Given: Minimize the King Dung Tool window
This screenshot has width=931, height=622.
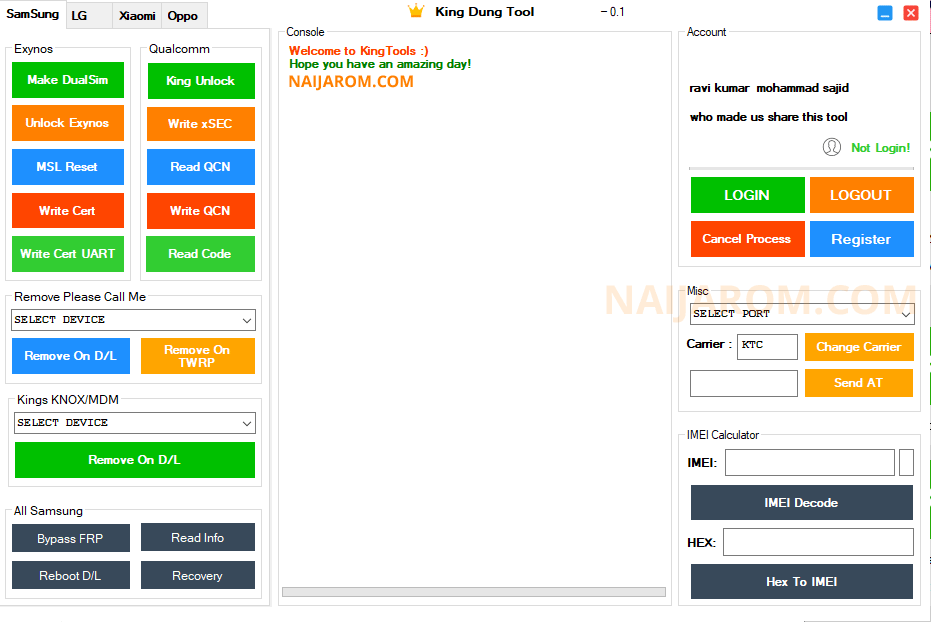Looking at the screenshot, I should point(885,13).
